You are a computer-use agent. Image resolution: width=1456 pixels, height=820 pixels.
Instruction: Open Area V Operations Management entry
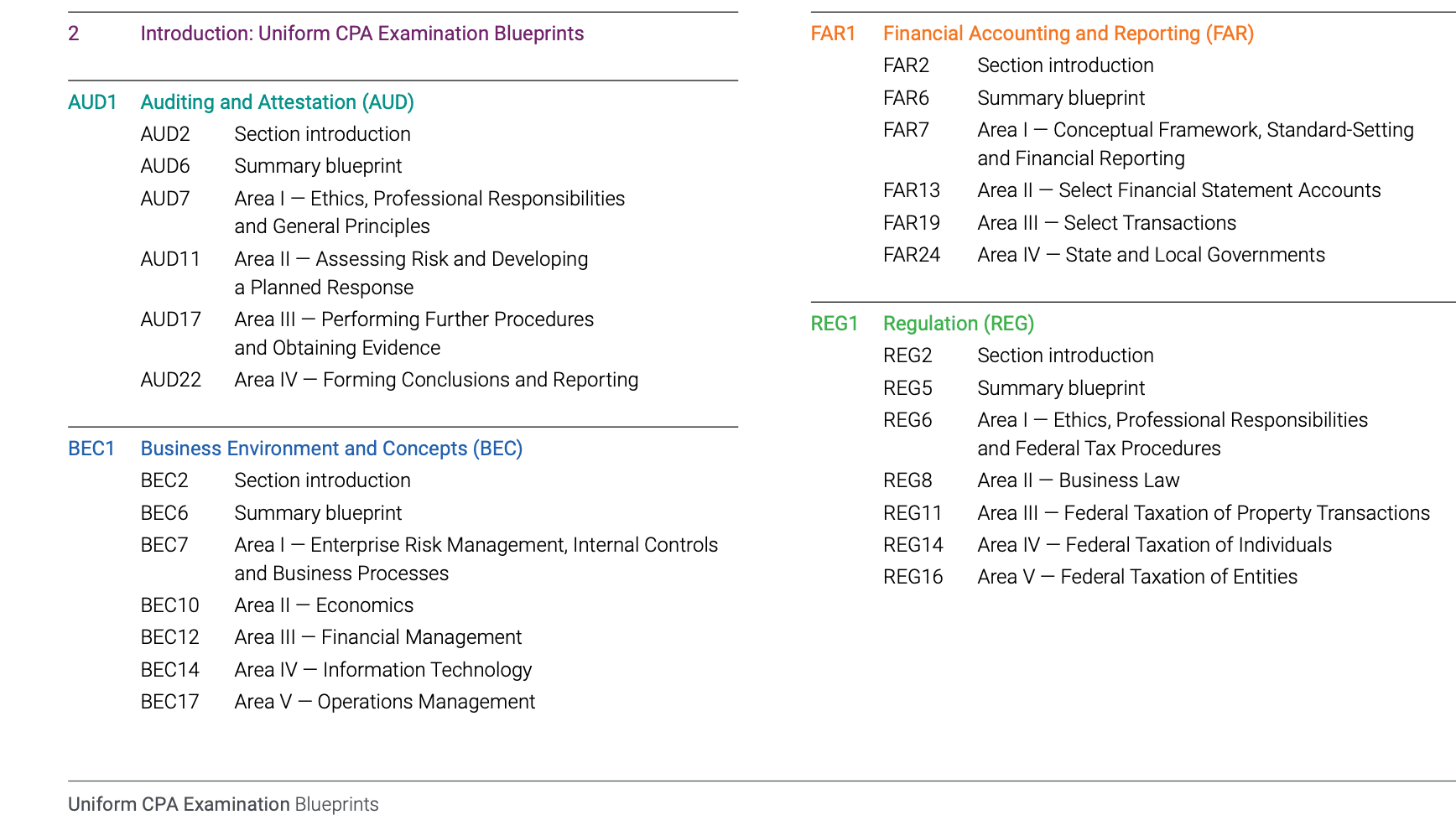[384, 702]
